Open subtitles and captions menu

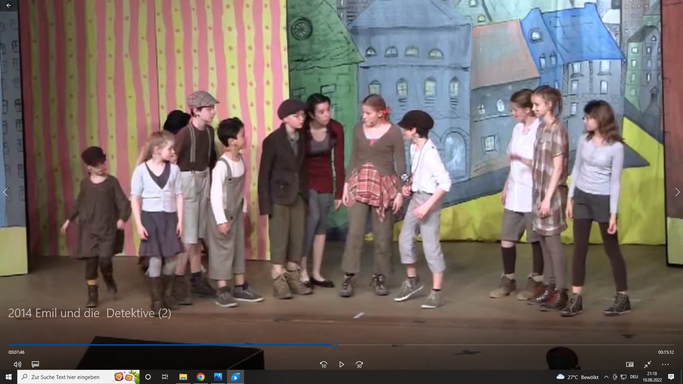tap(35, 364)
